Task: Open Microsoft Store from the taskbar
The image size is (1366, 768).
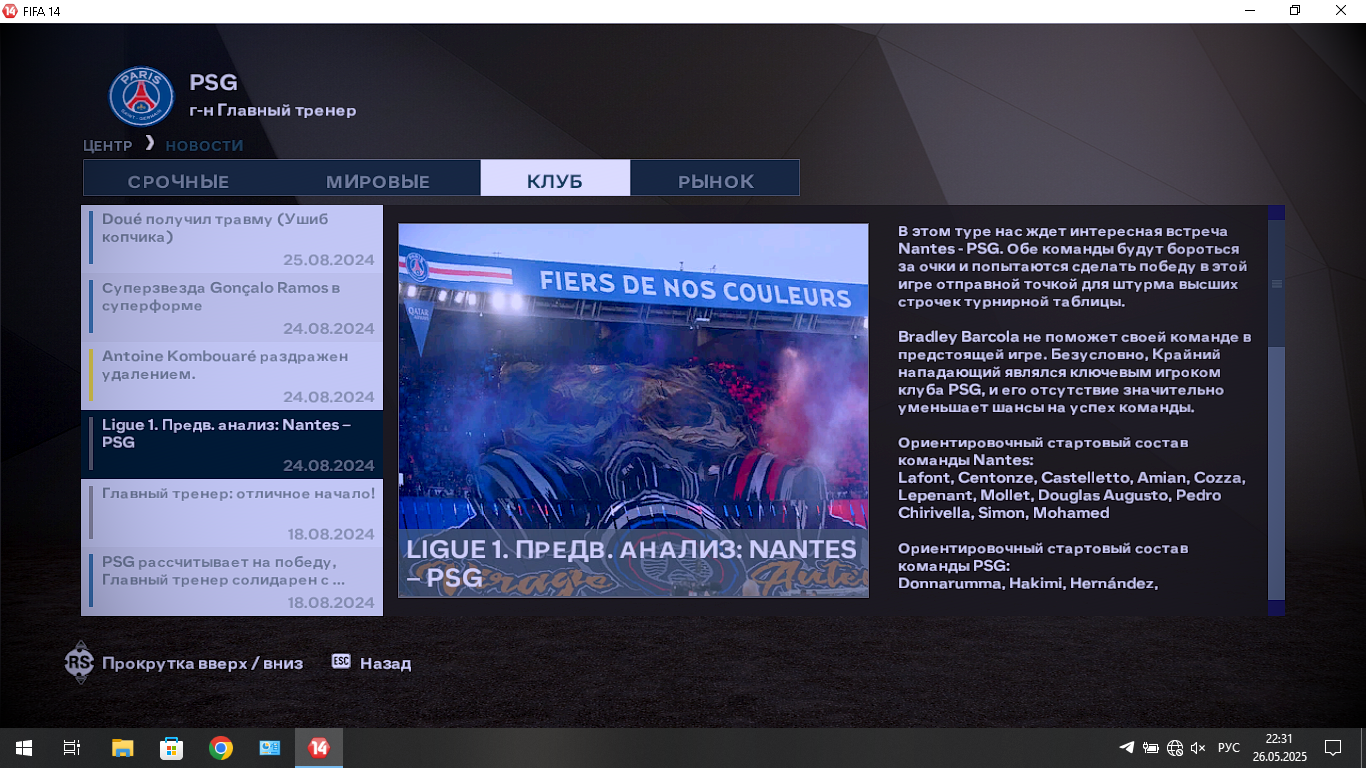Action: coord(171,747)
